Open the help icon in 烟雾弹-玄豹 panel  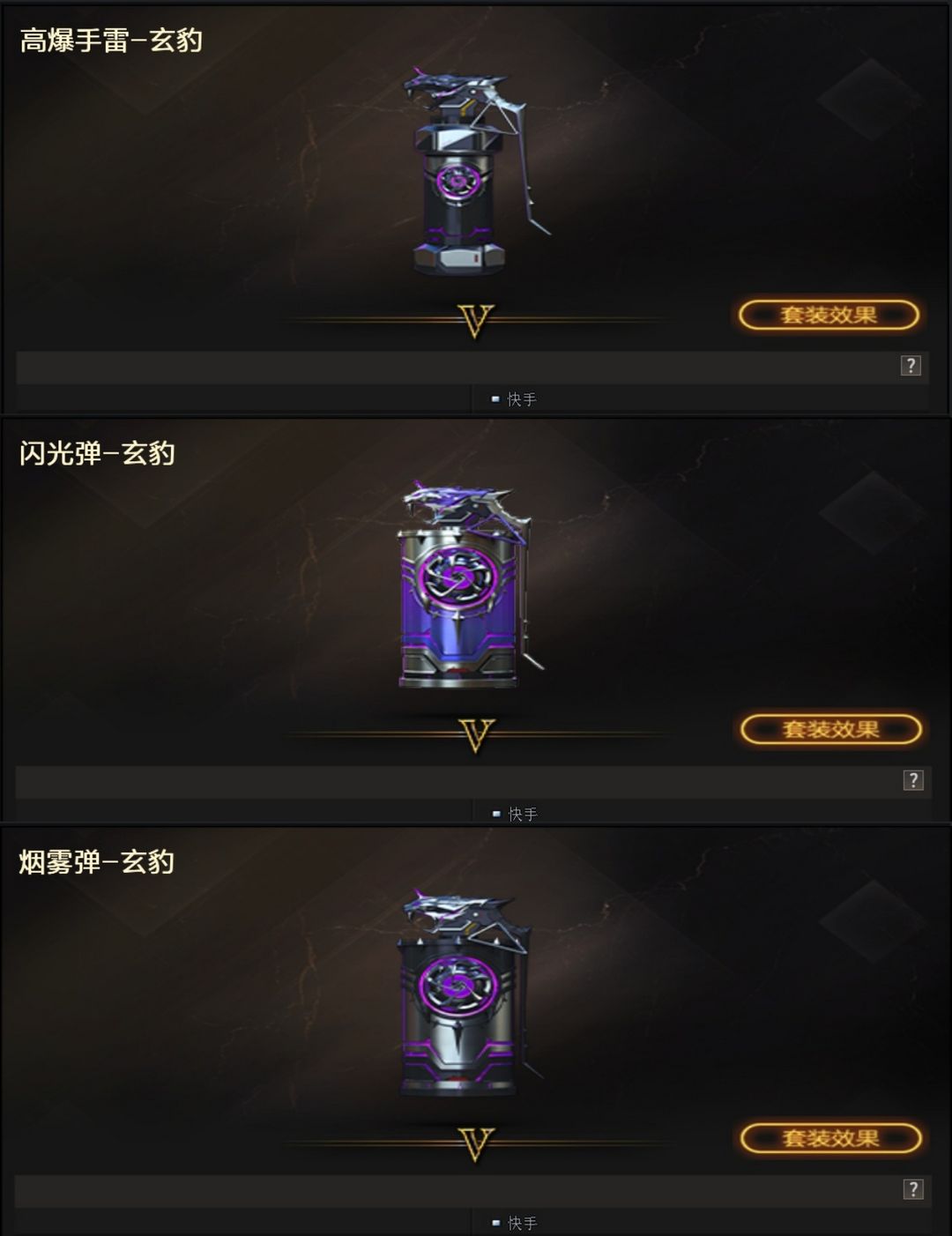[x=913, y=1189]
